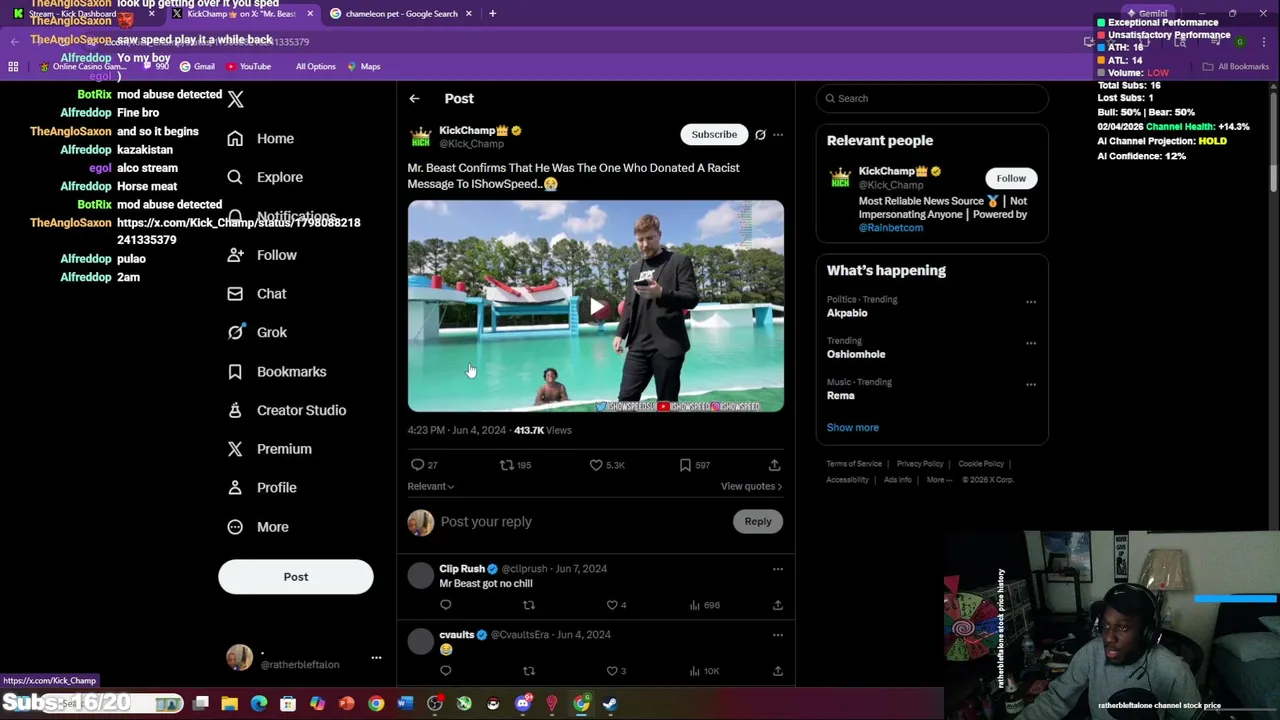Click the Subscribe button
The width and height of the screenshot is (1280, 720).
point(714,134)
